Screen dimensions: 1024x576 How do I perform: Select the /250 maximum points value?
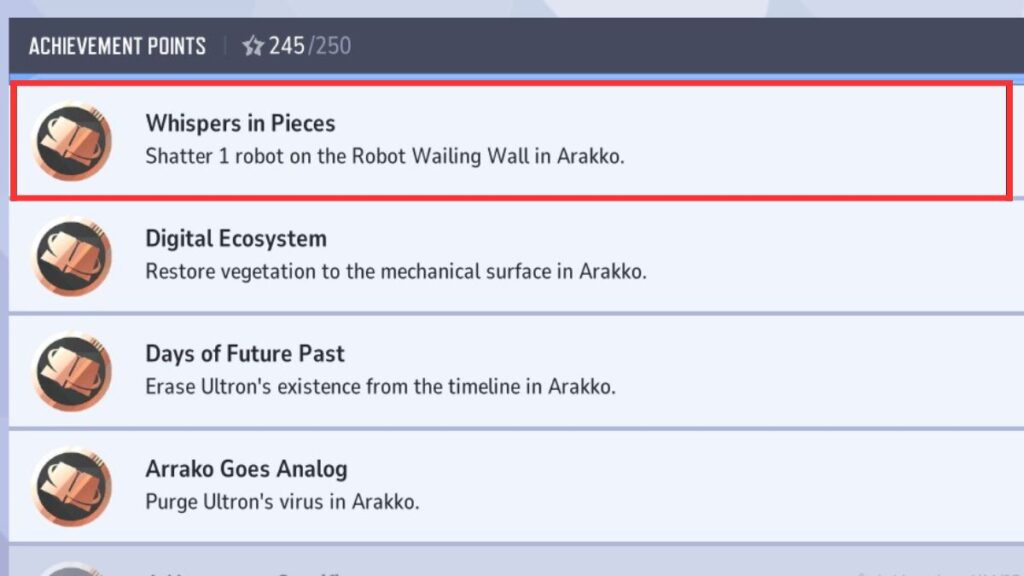pos(330,46)
